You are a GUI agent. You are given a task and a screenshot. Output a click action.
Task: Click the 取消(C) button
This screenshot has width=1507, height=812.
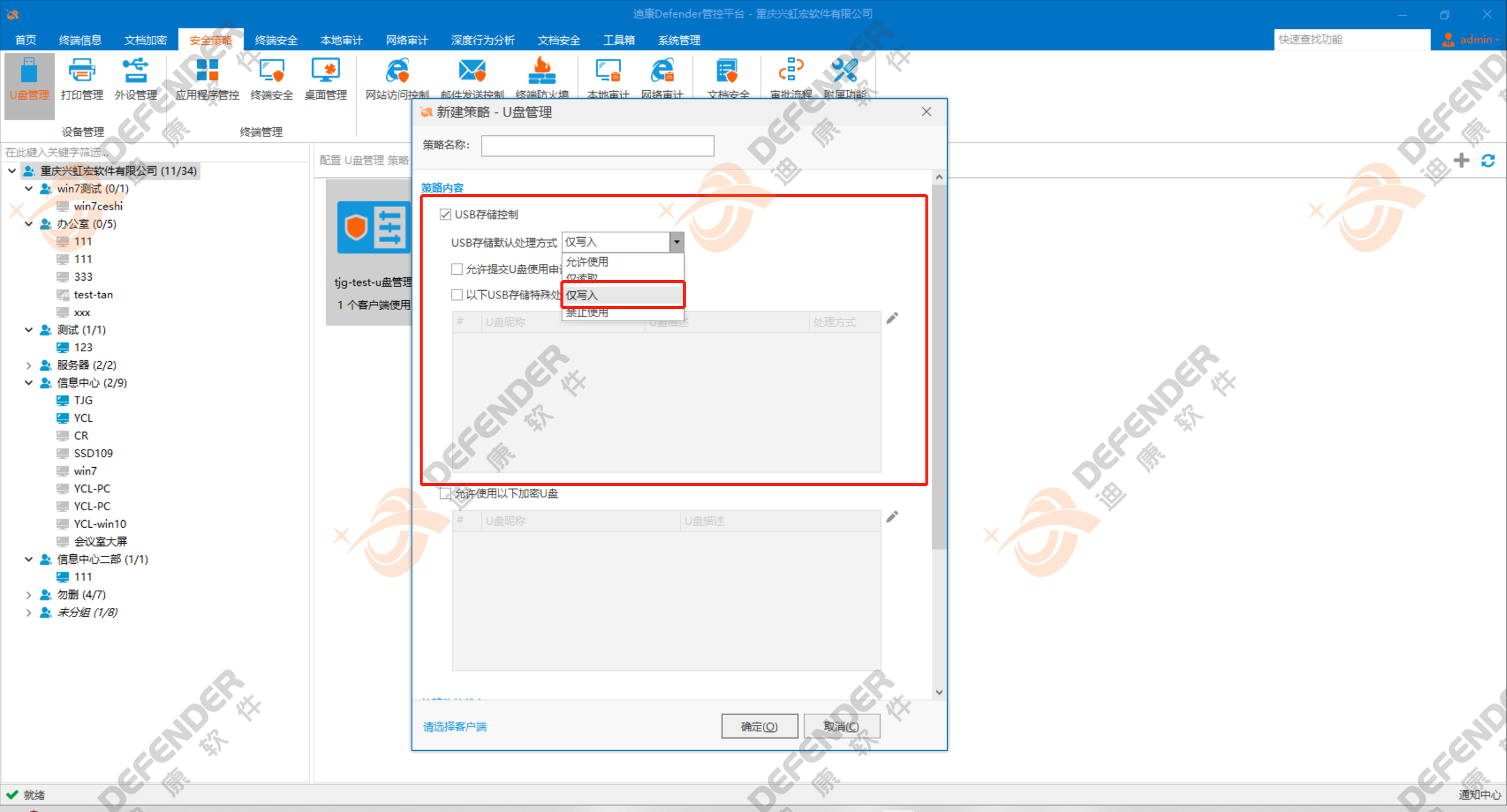[x=842, y=726]
